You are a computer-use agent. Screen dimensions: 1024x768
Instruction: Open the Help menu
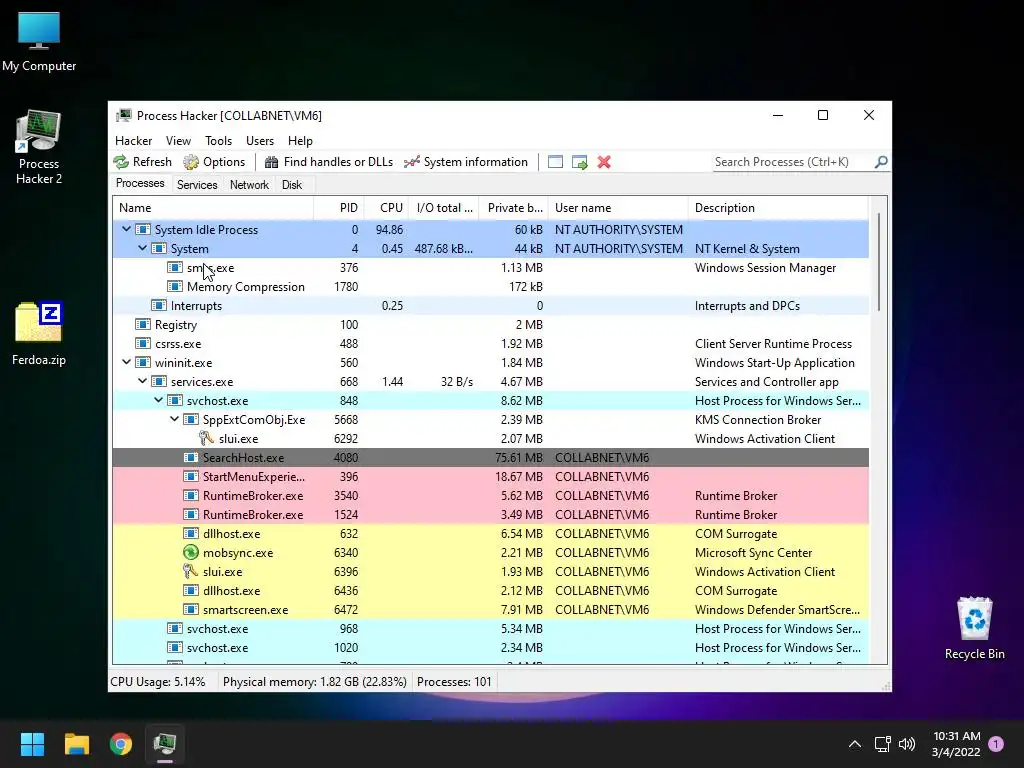[300, 140]
